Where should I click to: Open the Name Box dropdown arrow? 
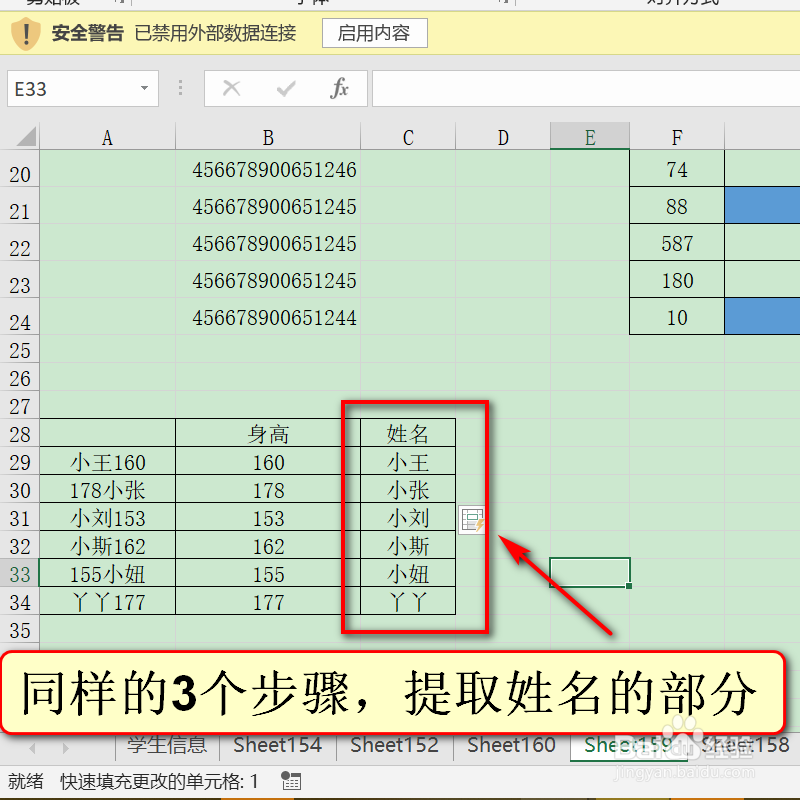pyautogui.click(x=144, y=89)
